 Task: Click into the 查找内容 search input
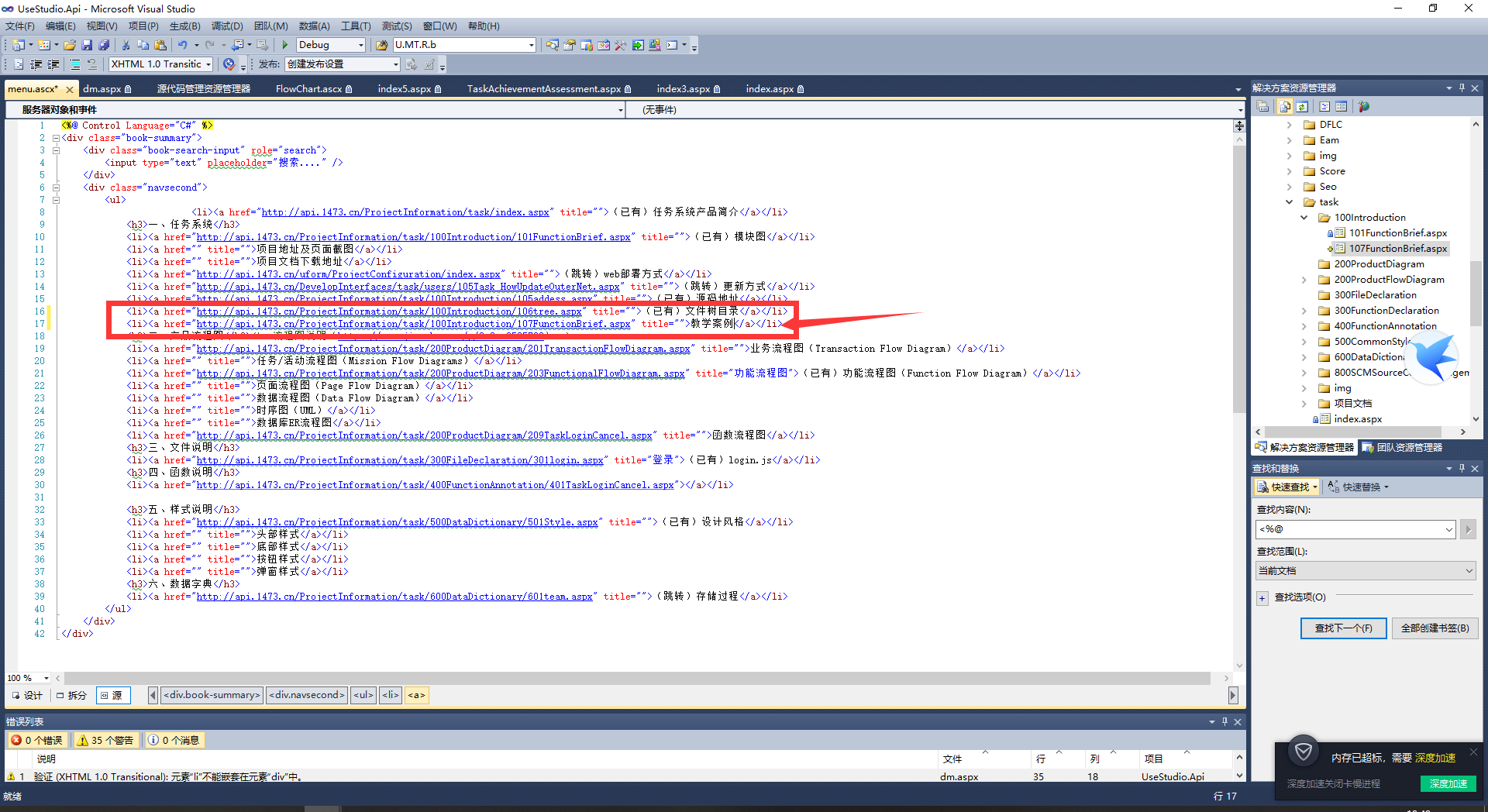coord(1351,529)
